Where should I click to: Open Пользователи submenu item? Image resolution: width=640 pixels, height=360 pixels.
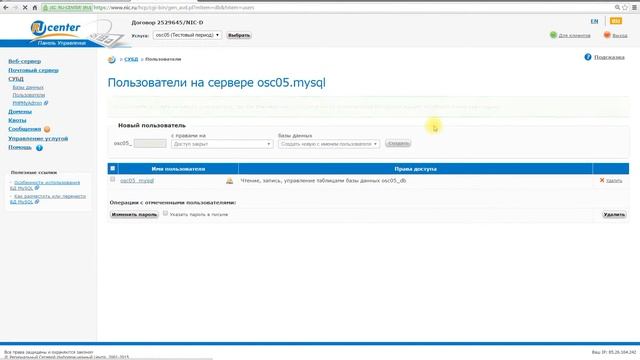(29, 95)
